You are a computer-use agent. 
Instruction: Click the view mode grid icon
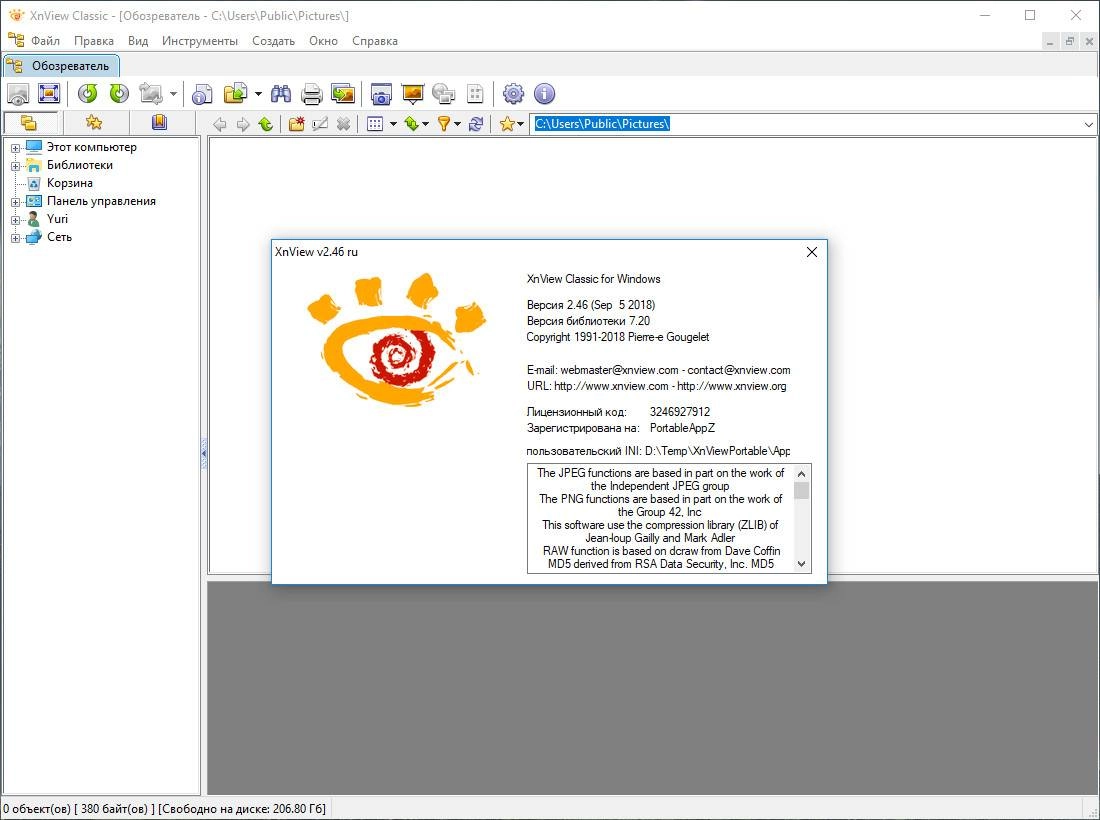375,124
